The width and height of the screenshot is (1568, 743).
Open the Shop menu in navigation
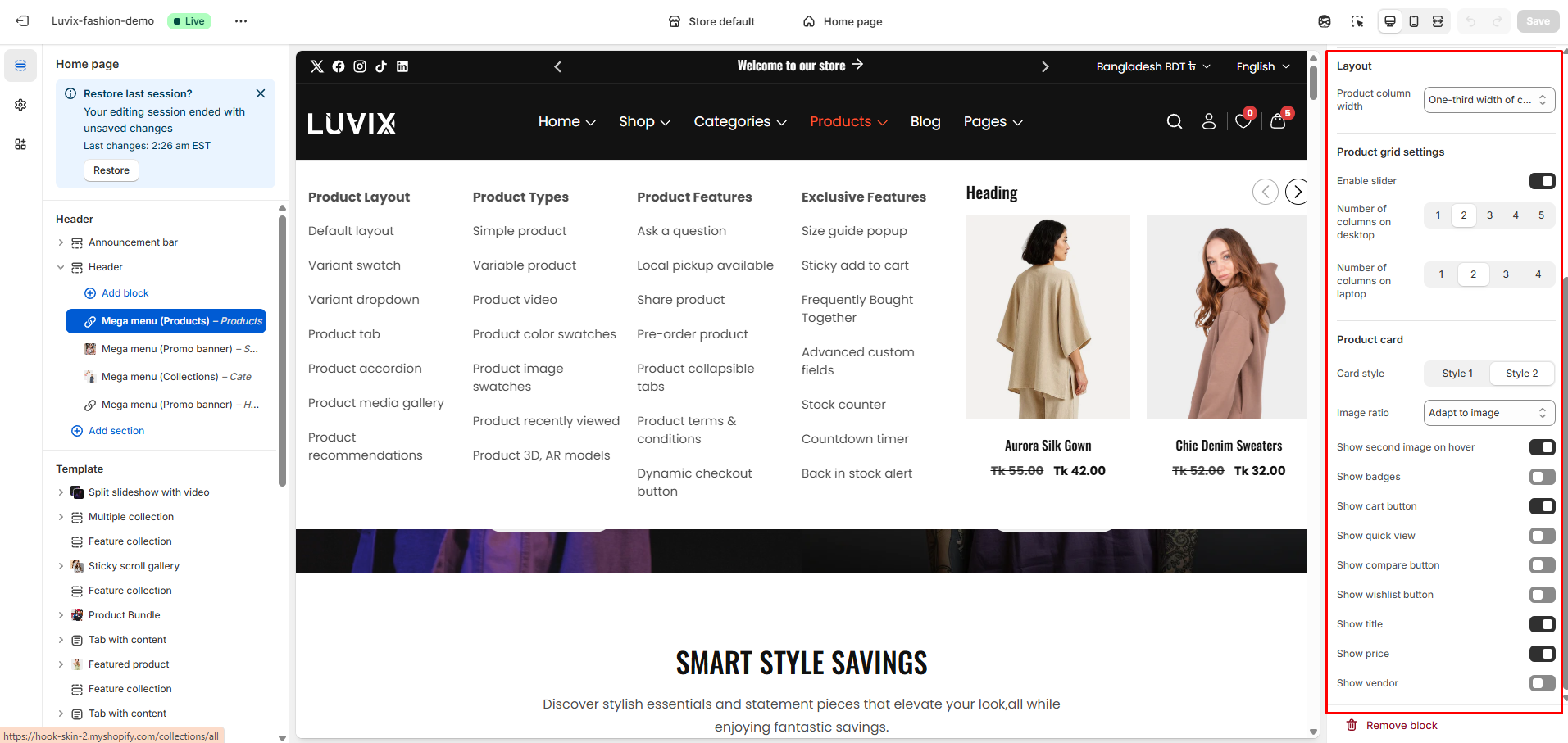pos(644,122)
